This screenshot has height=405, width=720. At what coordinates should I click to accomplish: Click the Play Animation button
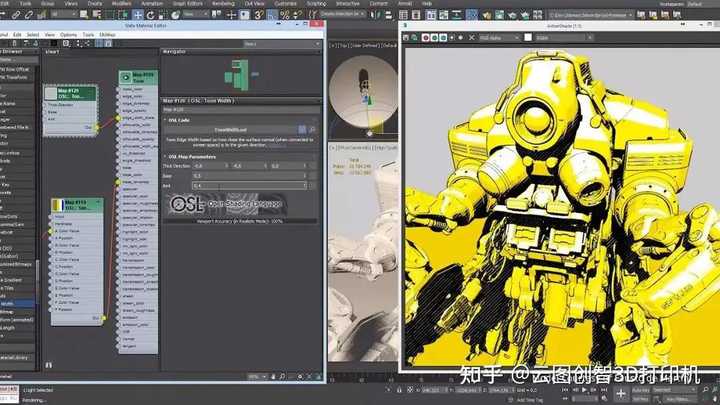click(x=585, y=390)
